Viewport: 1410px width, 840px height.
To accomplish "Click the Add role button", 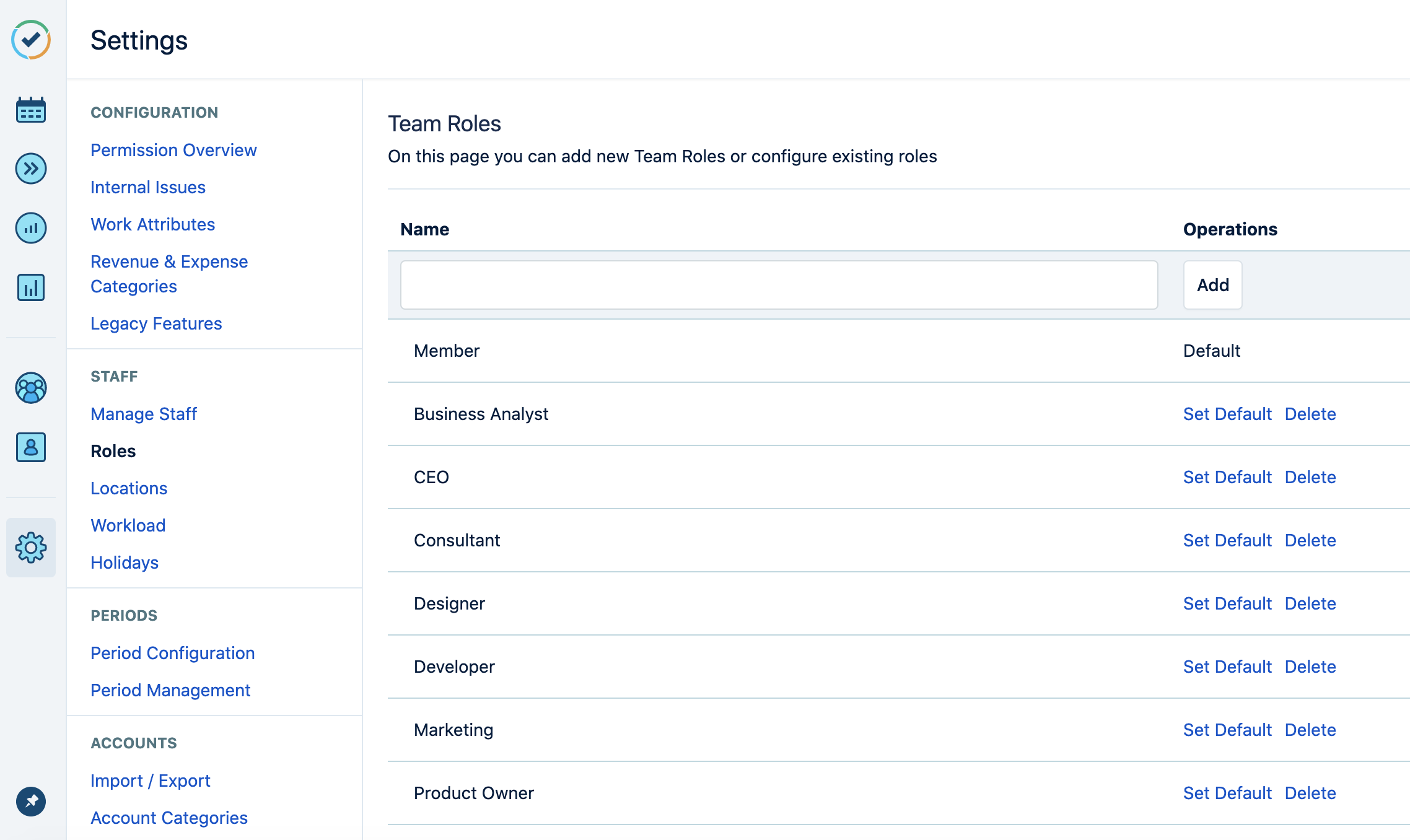I will 1212,285.
